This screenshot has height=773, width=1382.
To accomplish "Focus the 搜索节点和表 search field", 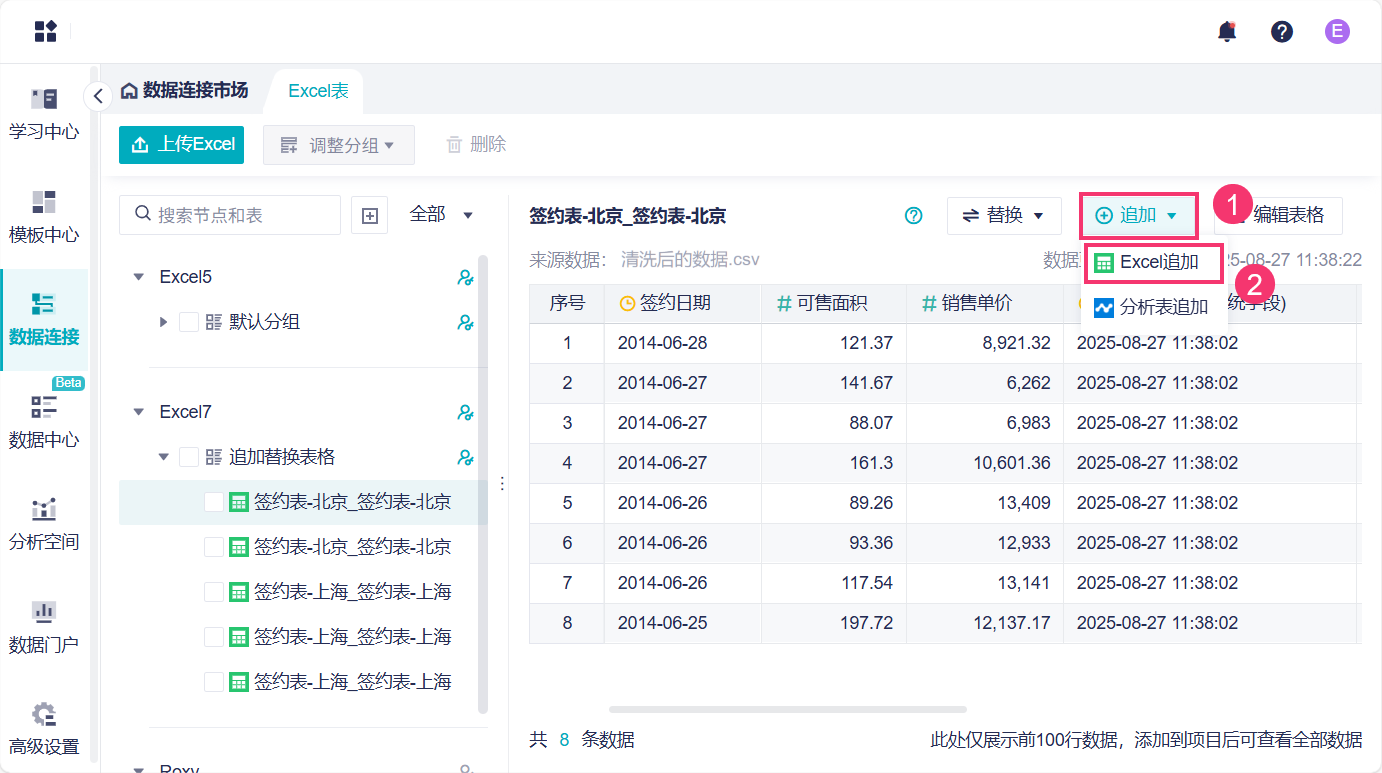I will coord(240,215).
